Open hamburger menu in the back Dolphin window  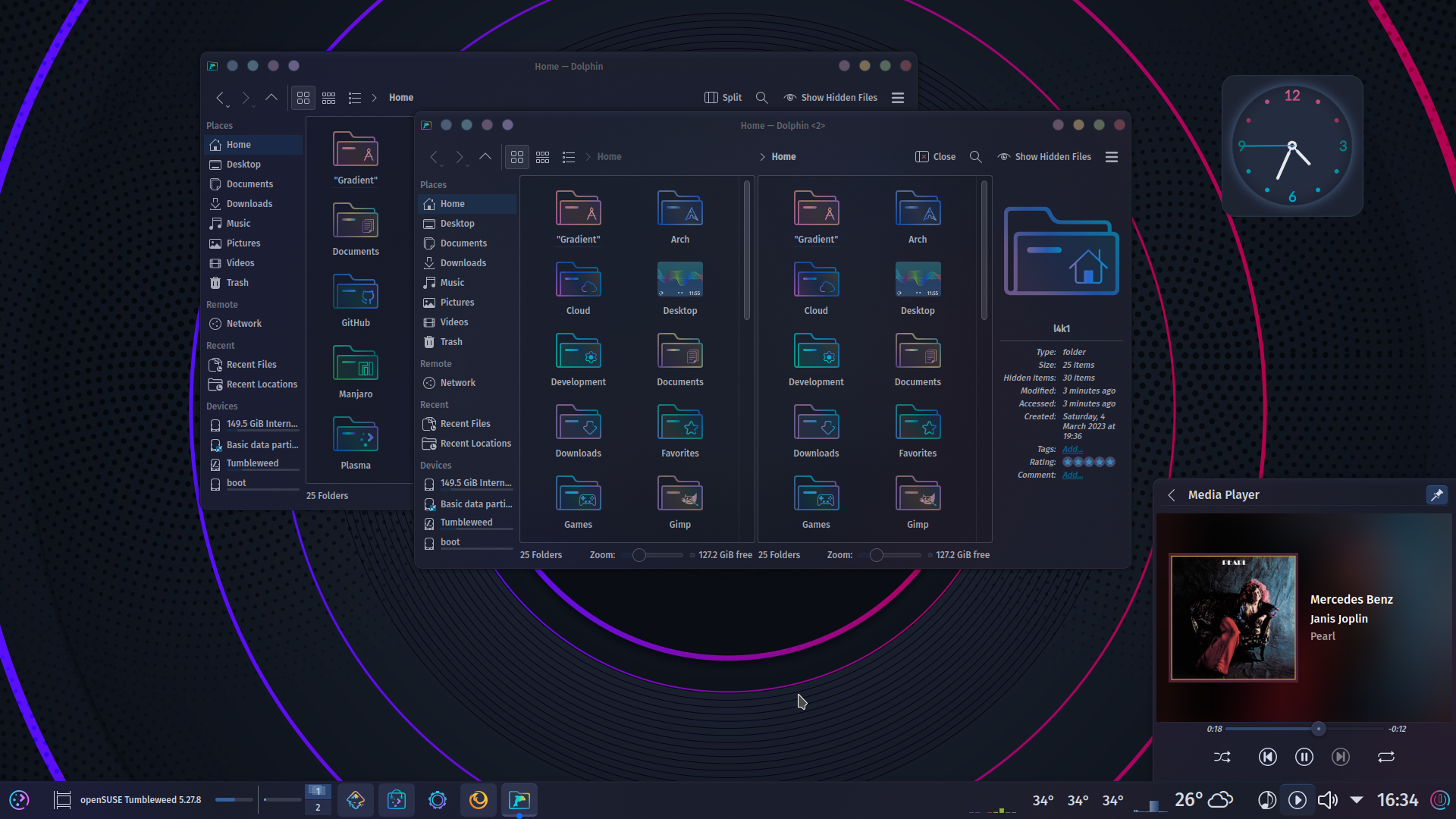[x=898, y=98]
